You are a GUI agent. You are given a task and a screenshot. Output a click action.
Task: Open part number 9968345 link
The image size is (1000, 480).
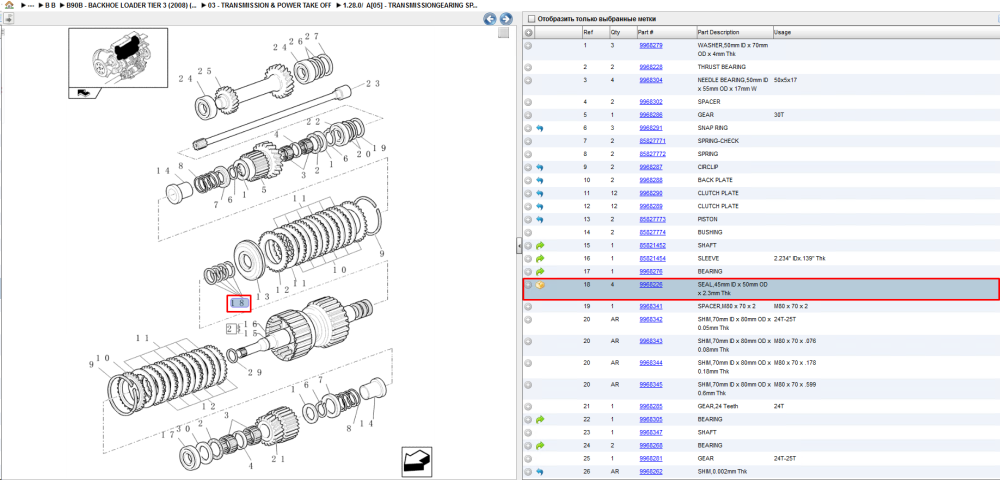click(x=651, y=385)
